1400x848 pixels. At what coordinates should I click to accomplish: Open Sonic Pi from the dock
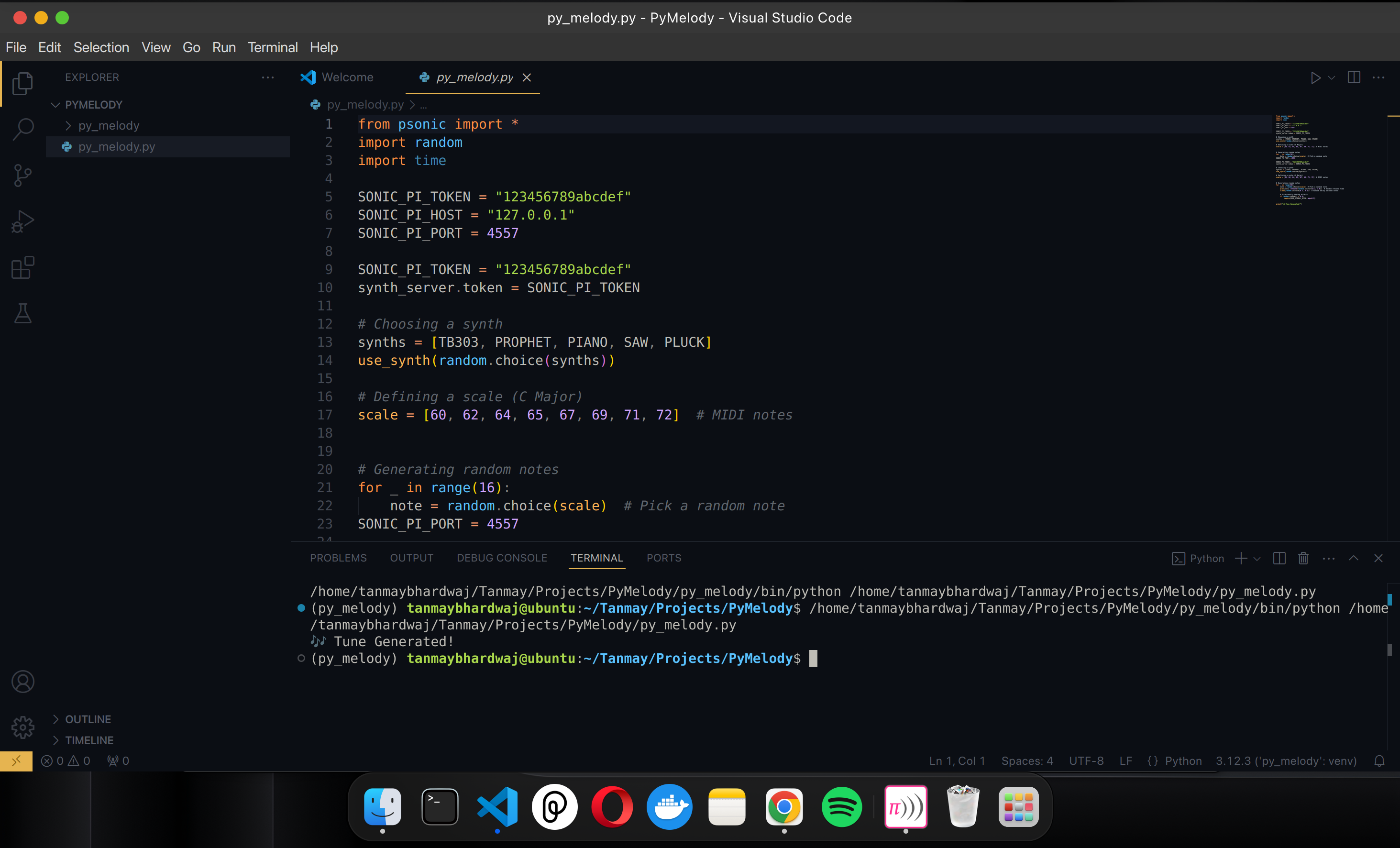[x=906, y=807]
